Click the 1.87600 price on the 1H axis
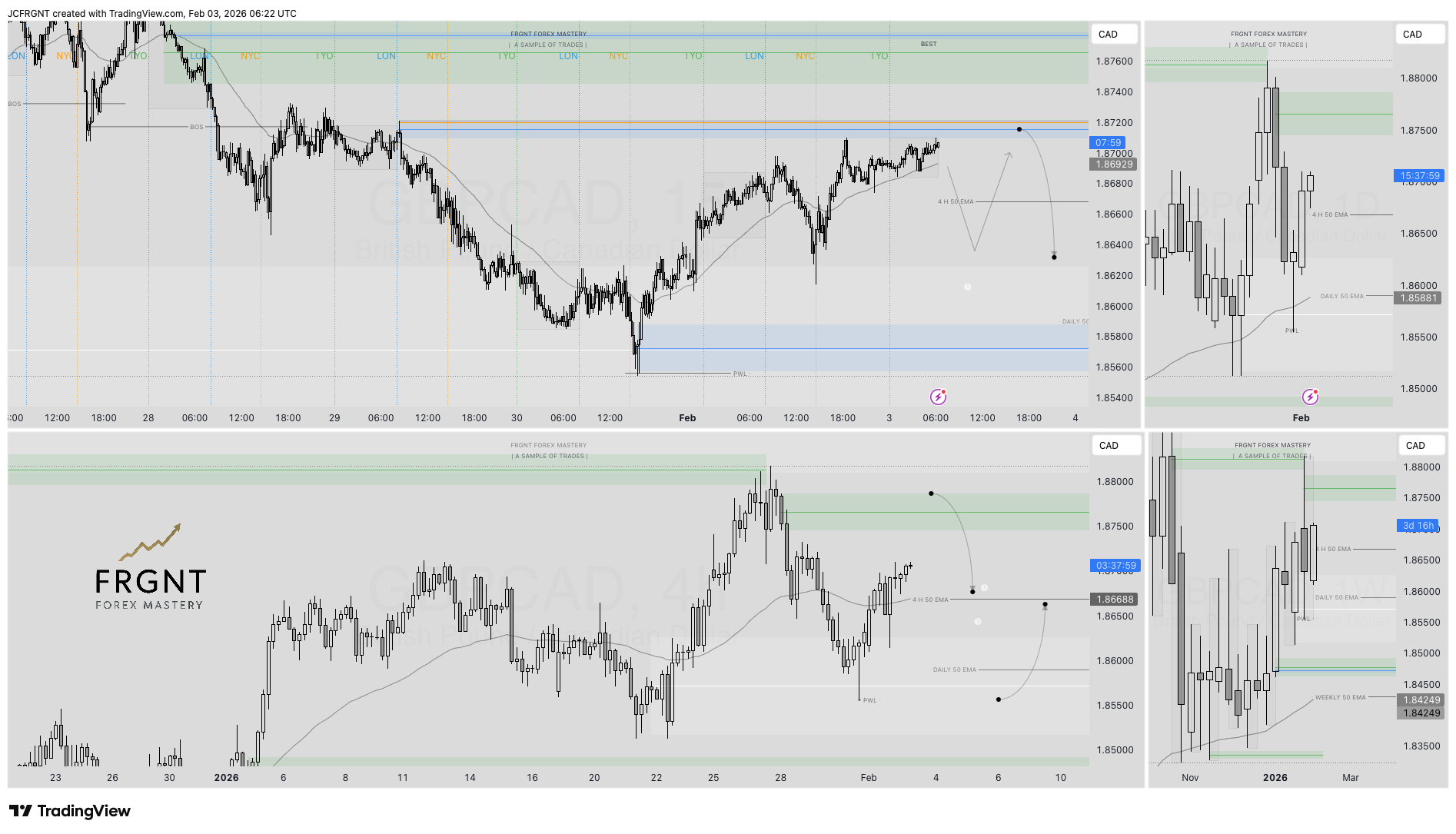Screen dimensions: 1456x834 [1114, 61]
